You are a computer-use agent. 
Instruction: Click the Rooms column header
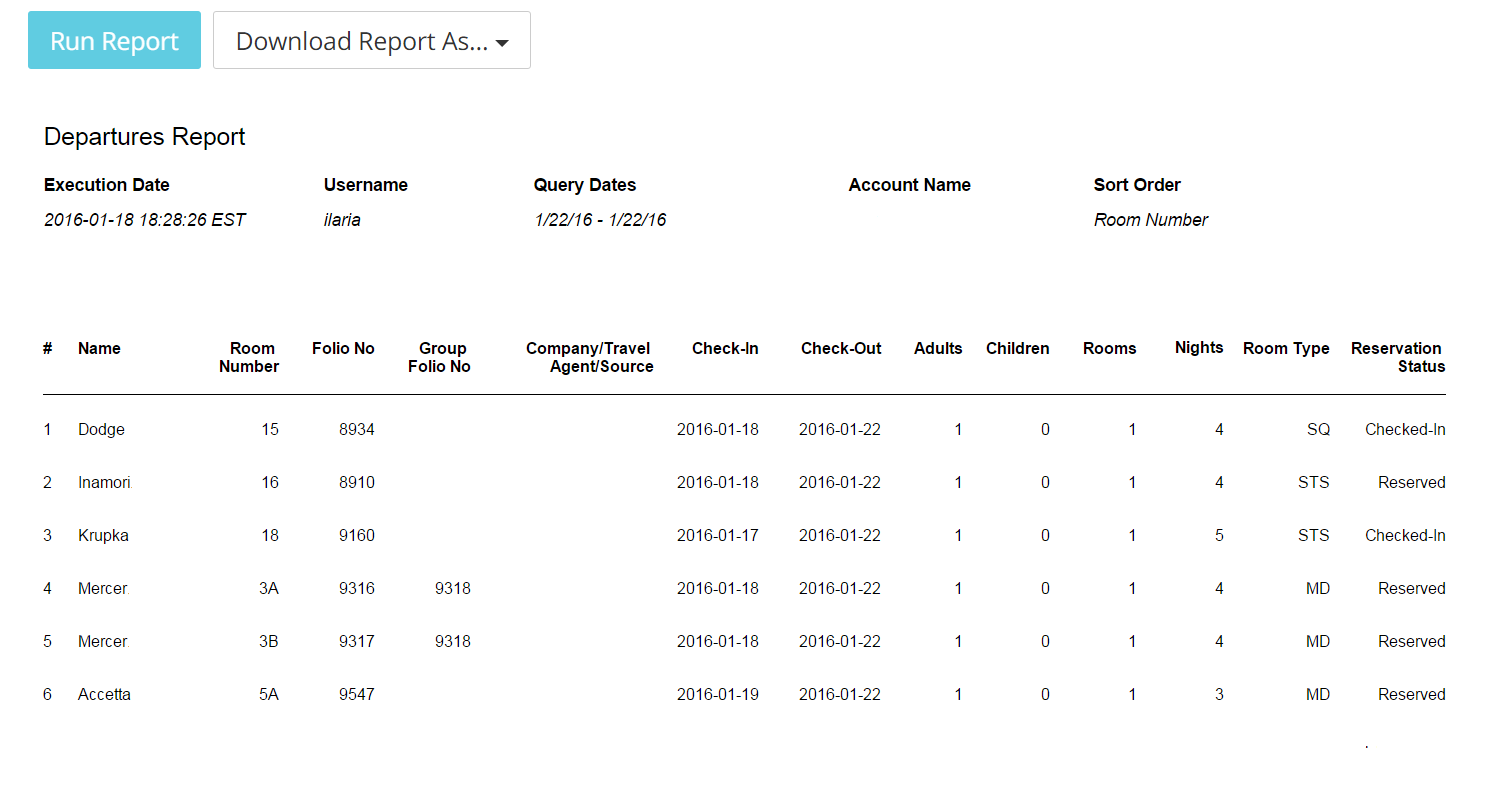click(1110, 349)
